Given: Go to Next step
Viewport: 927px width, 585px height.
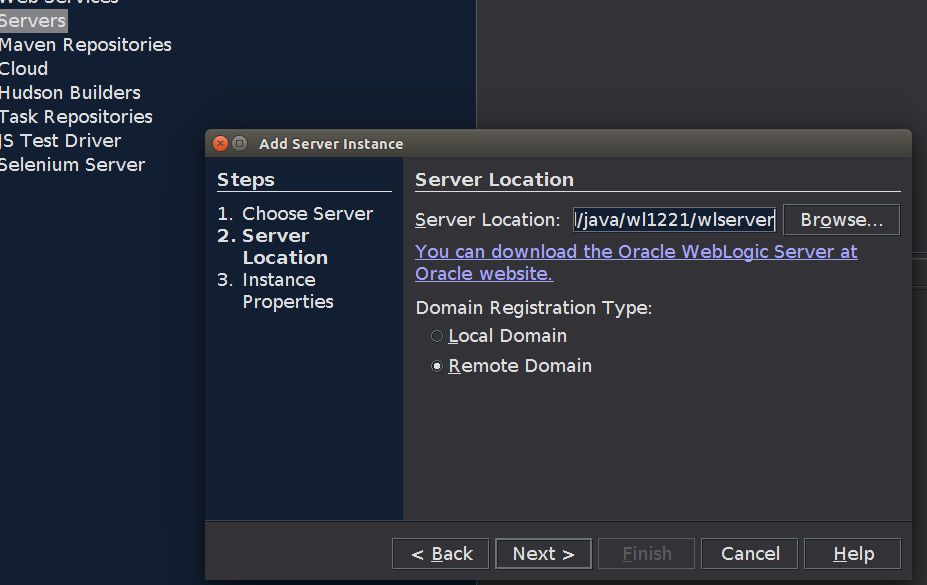Looking at the screenshot, I should tap(543, 554).
